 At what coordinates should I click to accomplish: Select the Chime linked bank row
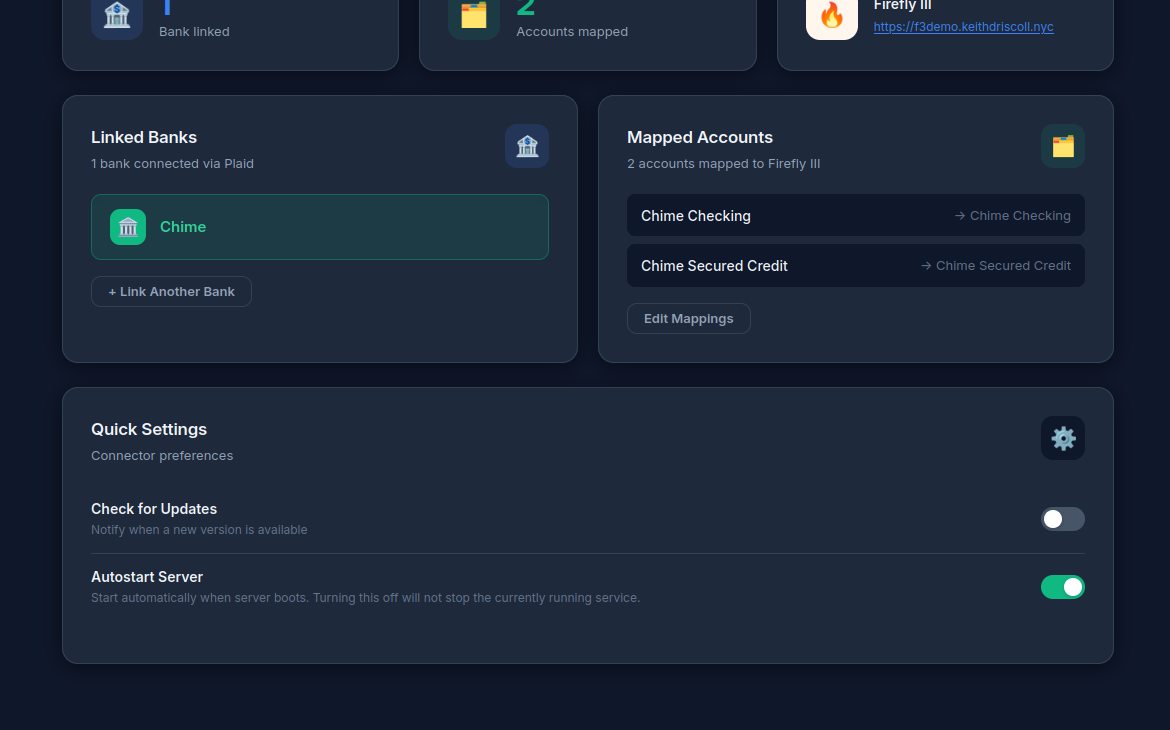tap(320, 227)
